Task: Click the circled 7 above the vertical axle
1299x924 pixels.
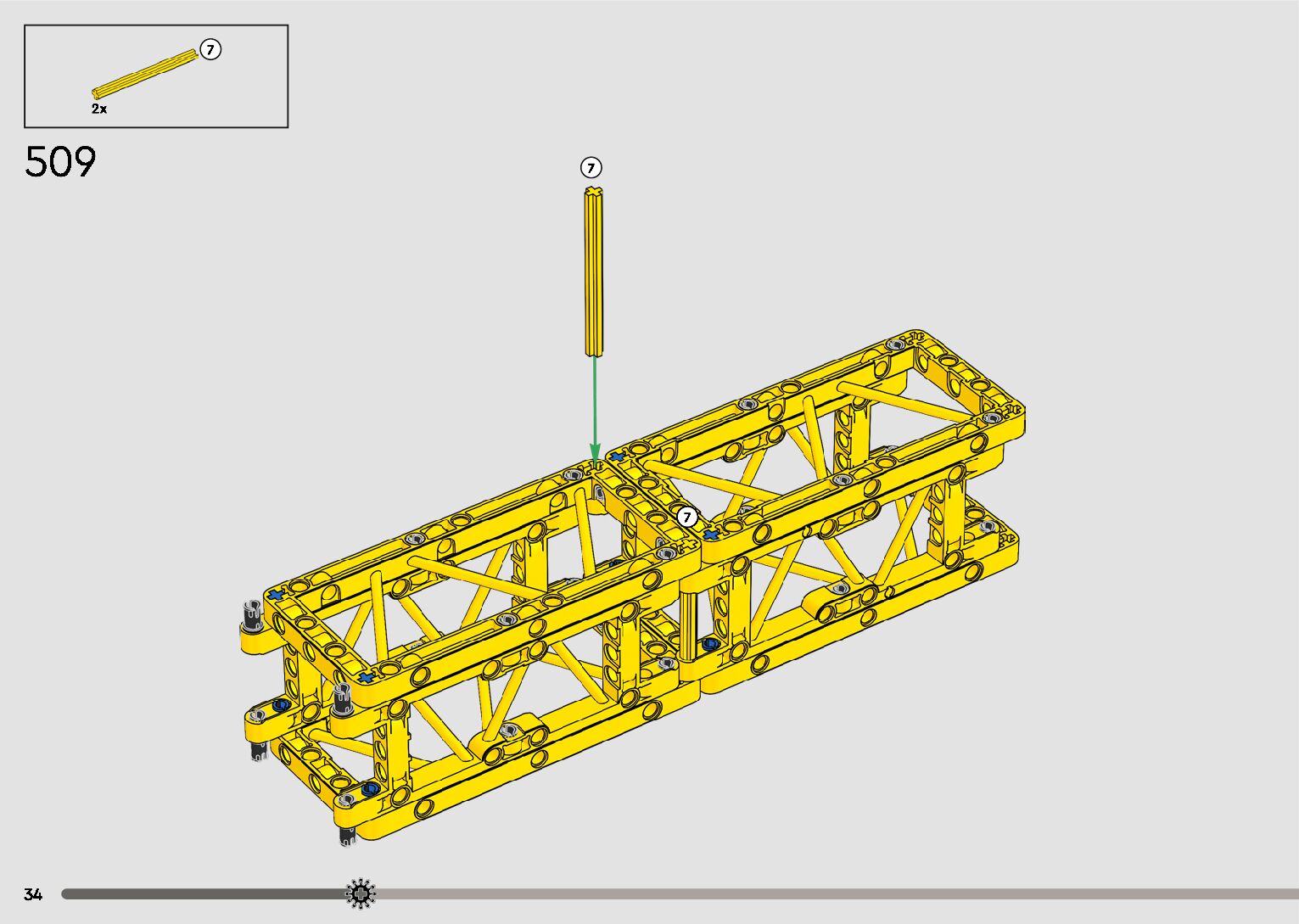Action: 592,167
